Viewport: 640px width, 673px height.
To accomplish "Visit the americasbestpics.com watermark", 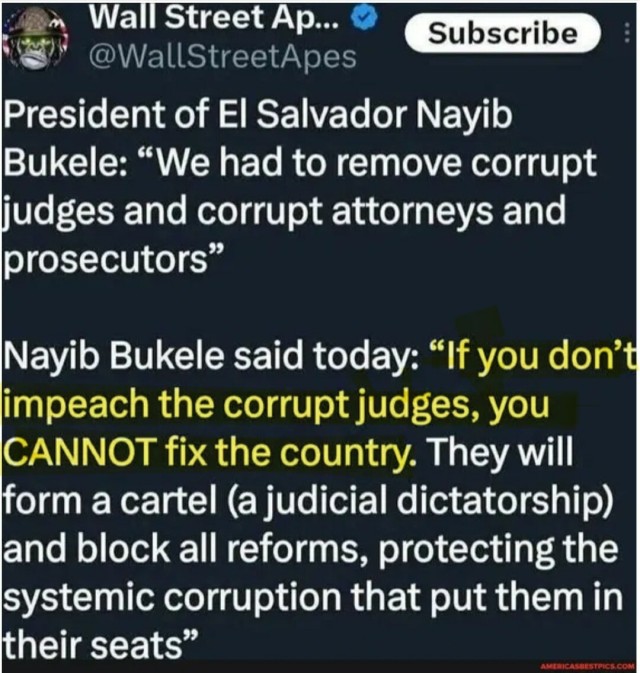I will point(588,665).
